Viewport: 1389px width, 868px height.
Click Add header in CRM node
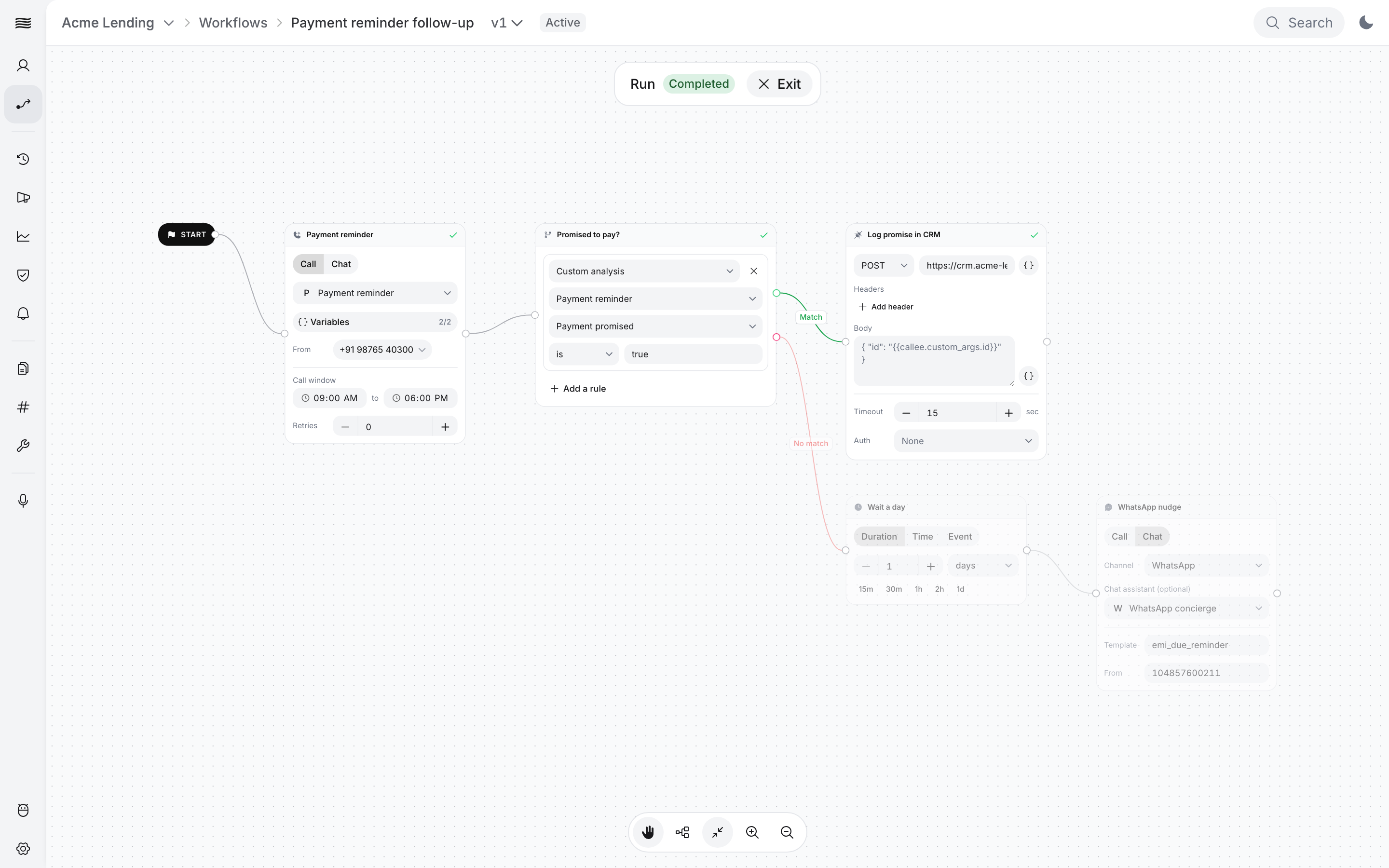coord(886,307)
